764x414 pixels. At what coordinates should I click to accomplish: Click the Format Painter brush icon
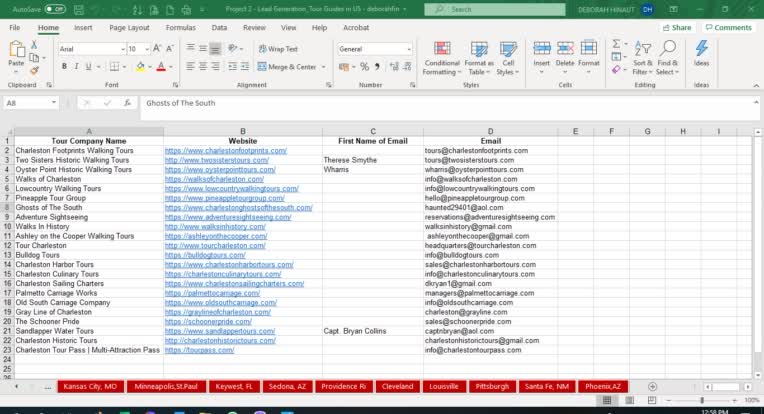click(34, 71)
